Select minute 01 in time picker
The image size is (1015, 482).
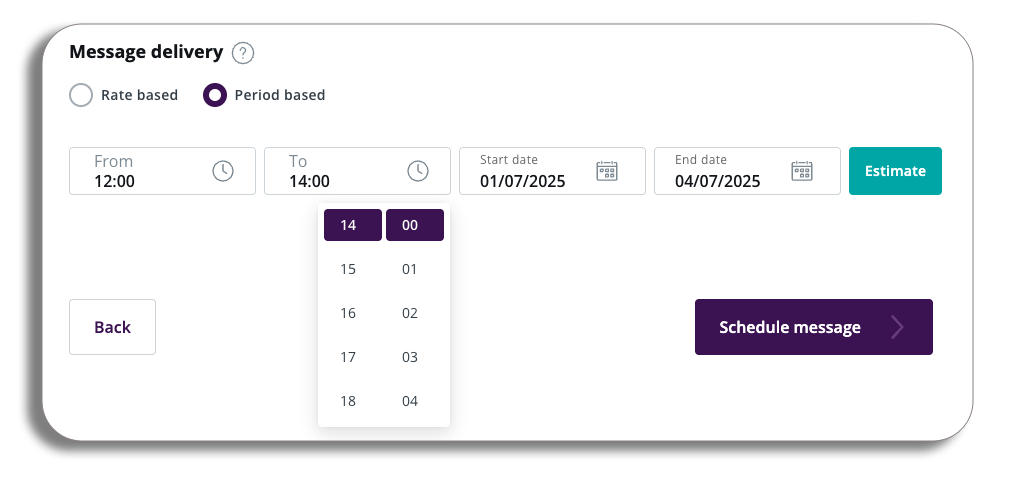click(409, 269)
